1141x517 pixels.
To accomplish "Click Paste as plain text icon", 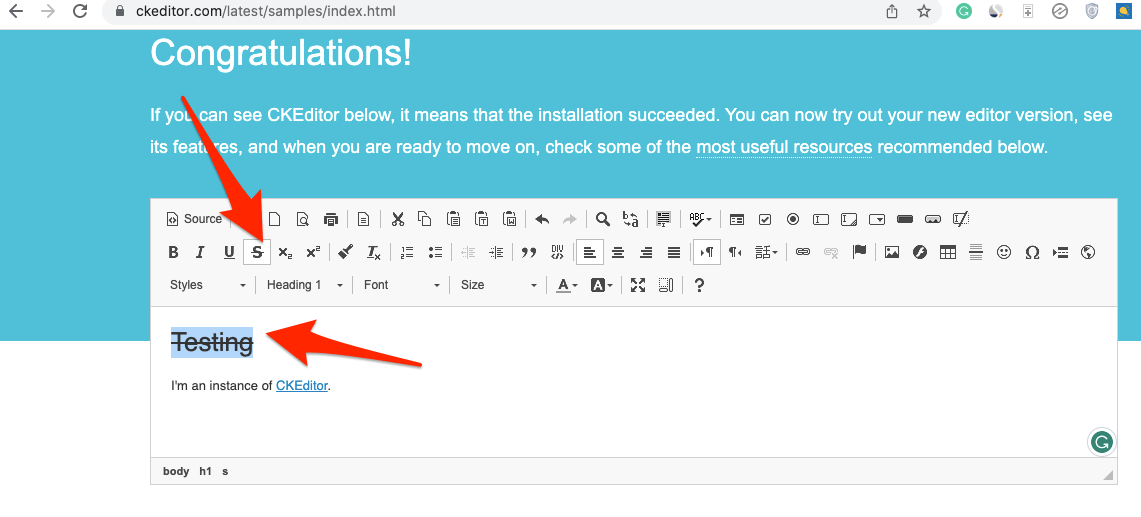I will tap(482, 218).
